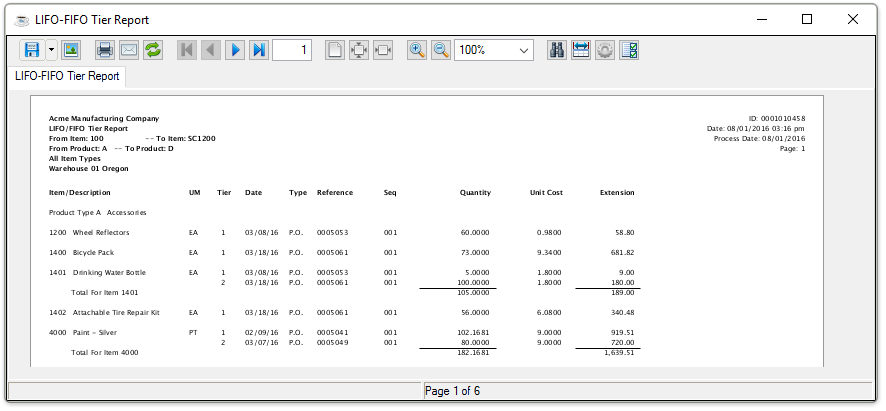Click date 02/09/16 in Paint row

pos(262,332)
